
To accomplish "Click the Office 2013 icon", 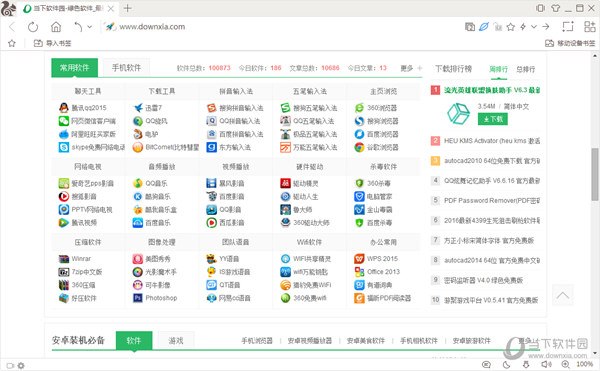I will click(x=359, y=272).
